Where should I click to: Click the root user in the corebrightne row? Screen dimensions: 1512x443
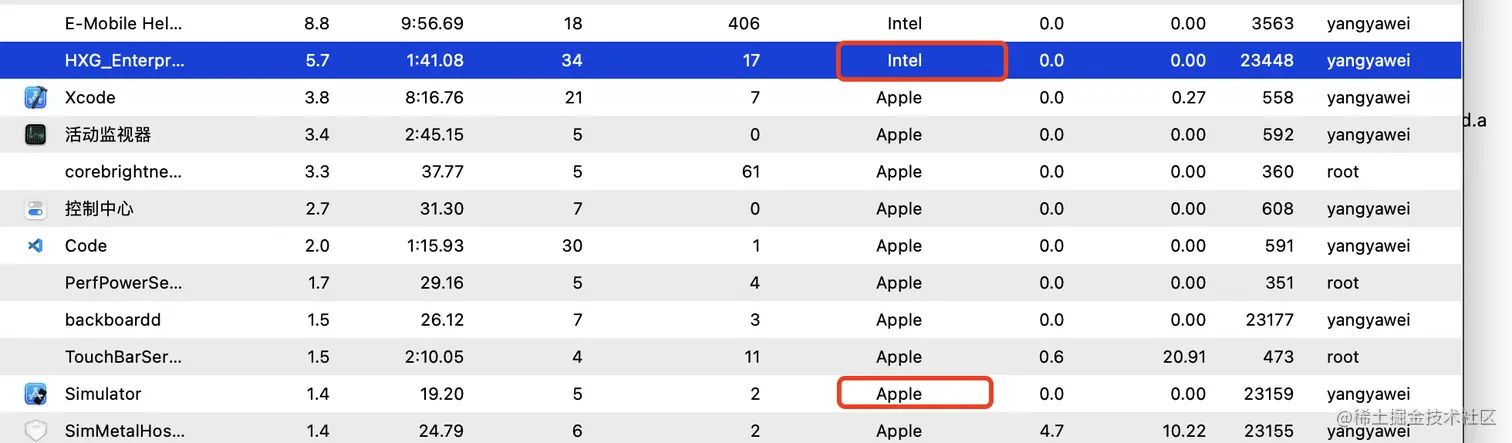(1342, 172)
